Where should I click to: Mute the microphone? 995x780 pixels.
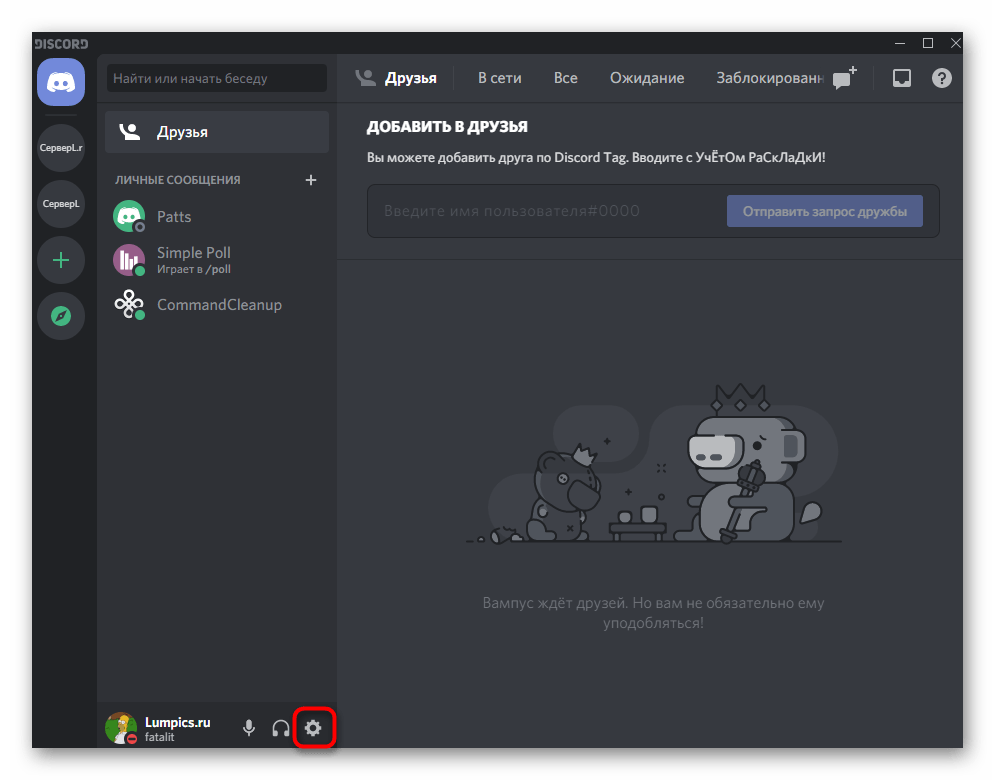click(249, 728)
